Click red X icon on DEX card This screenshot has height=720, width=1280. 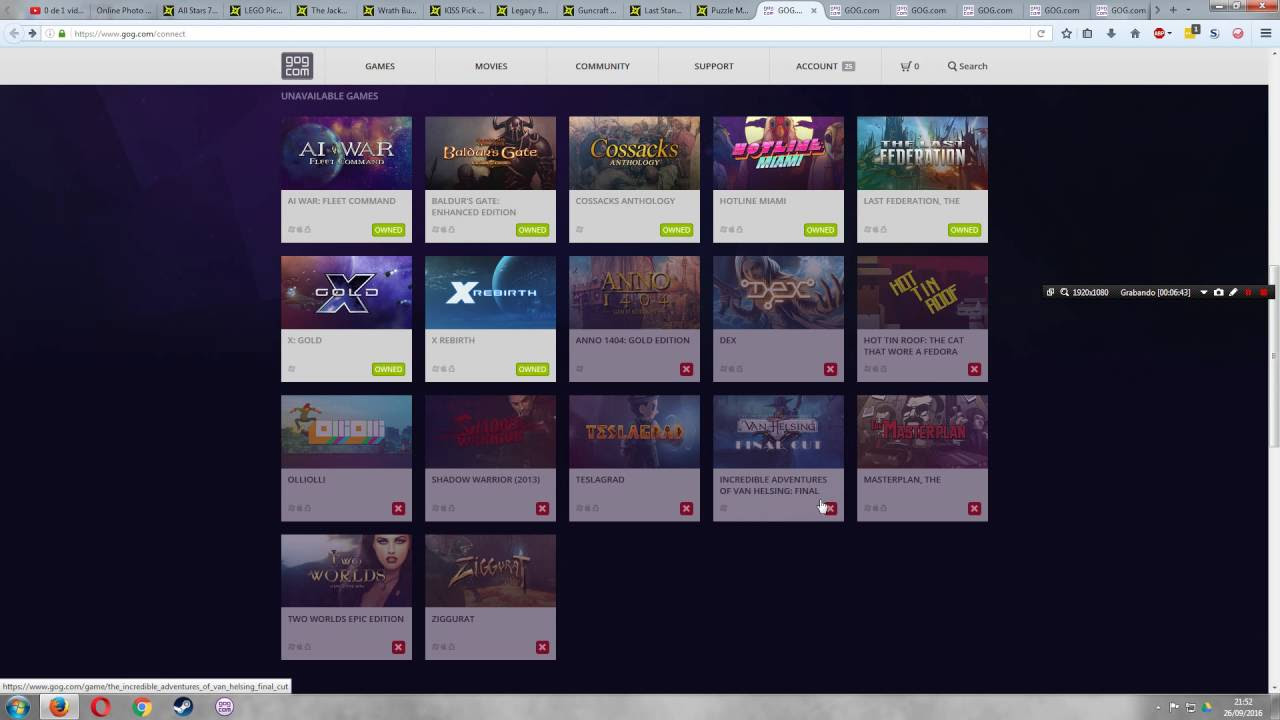pyautogui.click(x=830, y=369)
